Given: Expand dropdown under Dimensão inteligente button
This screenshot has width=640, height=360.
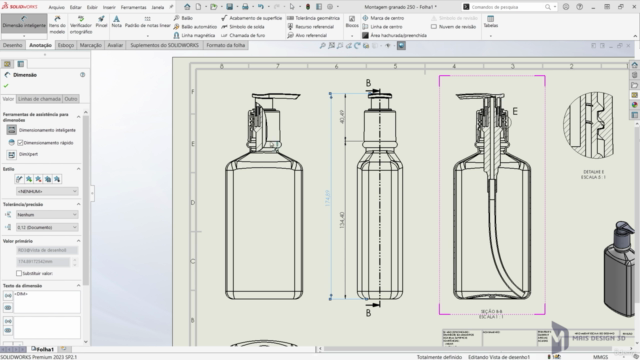Looking at the screenshot, I should pyautogui.click(x=24, y=36).
